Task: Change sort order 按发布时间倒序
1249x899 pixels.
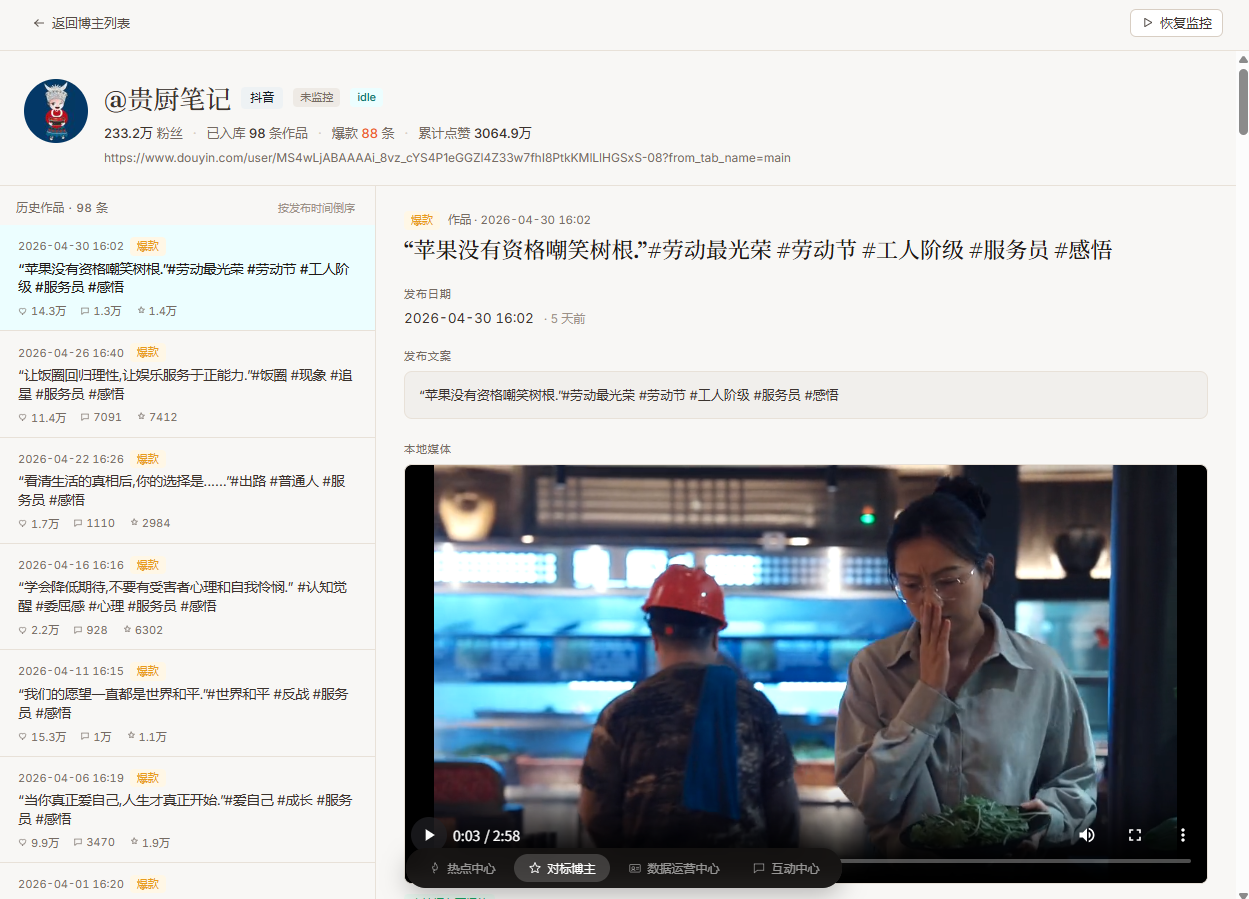Action: 316,208
